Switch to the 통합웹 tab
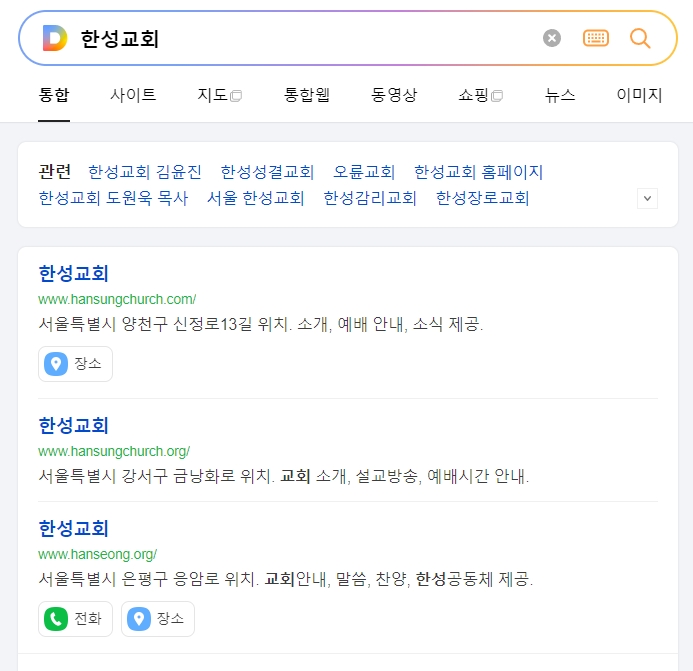Screen dimensions: 693x671 click(307, 95)
